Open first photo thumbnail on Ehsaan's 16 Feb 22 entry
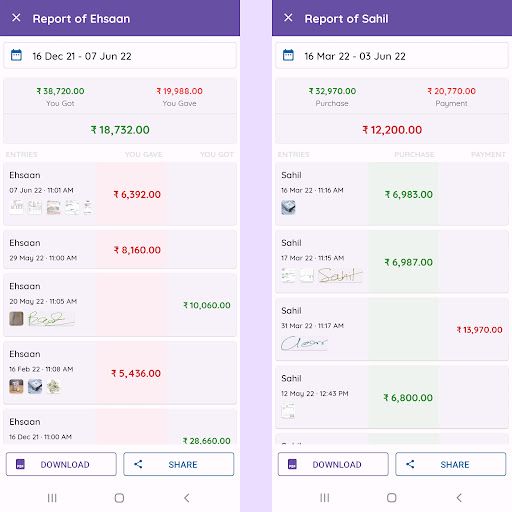 (x=16, y=386)
